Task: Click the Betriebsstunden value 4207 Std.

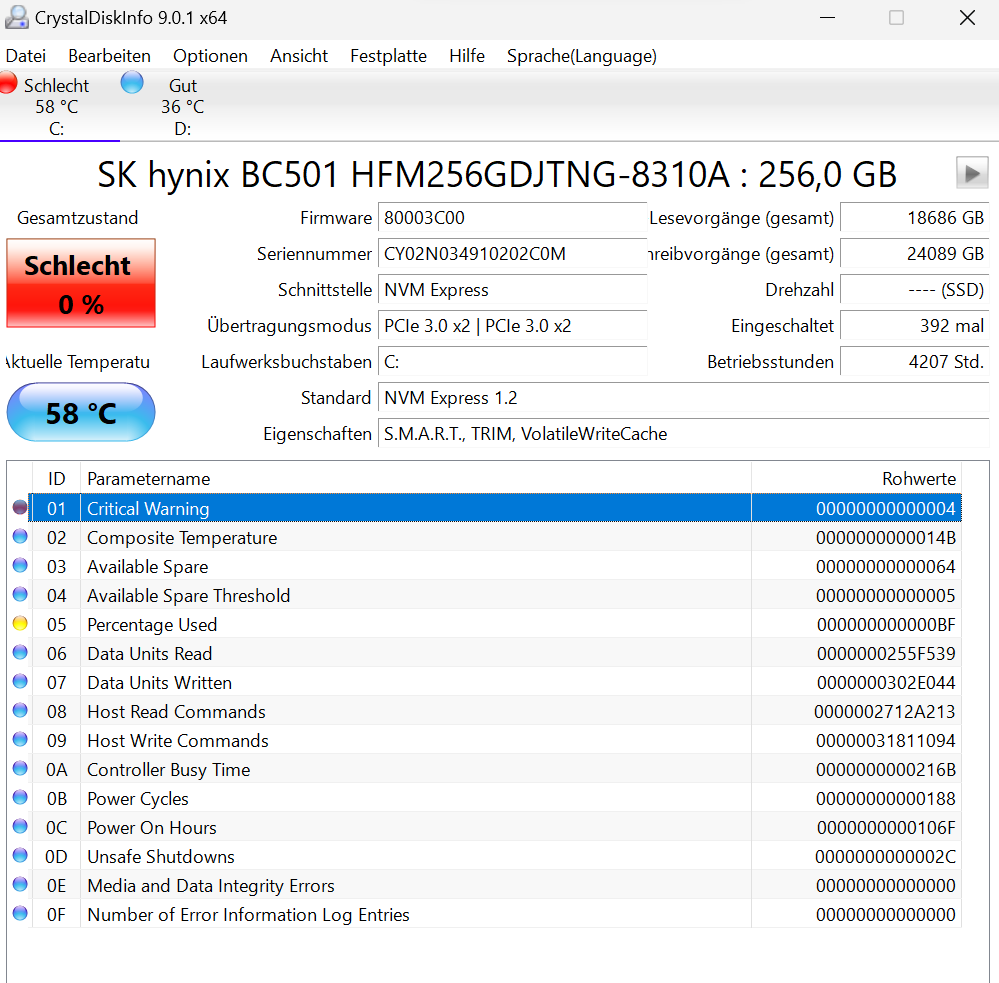Action: coord(914,362)
